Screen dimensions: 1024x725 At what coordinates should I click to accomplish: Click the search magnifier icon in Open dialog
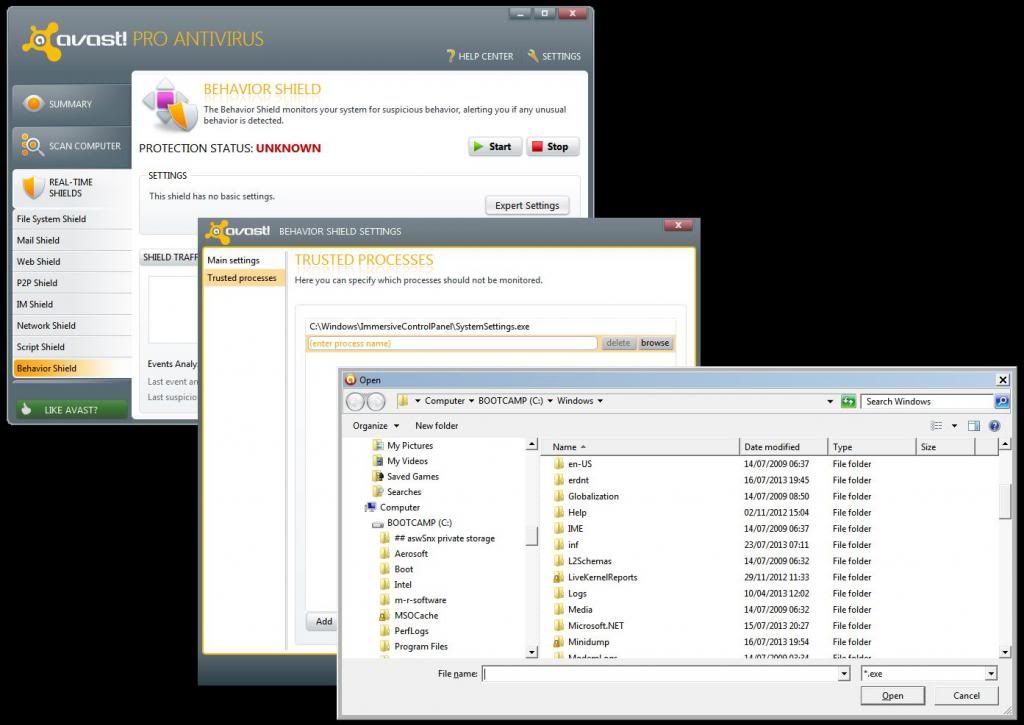[x=1002, y=401]
